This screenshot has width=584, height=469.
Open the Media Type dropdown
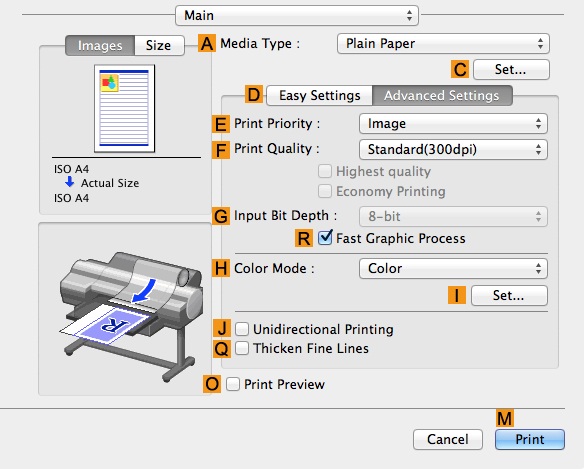pyautogui.click(x=443, y=44)
